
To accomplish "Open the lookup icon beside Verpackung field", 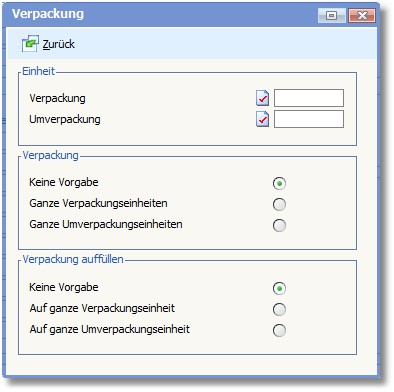I will pos(263,98).
